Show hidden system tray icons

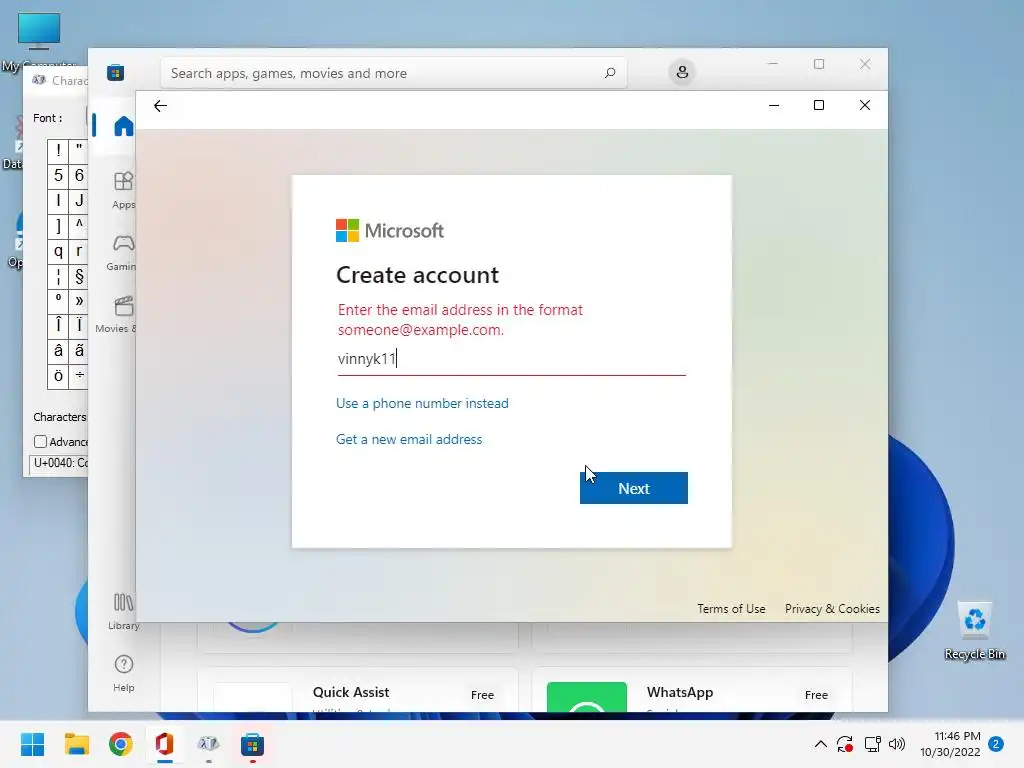point(820,744)
